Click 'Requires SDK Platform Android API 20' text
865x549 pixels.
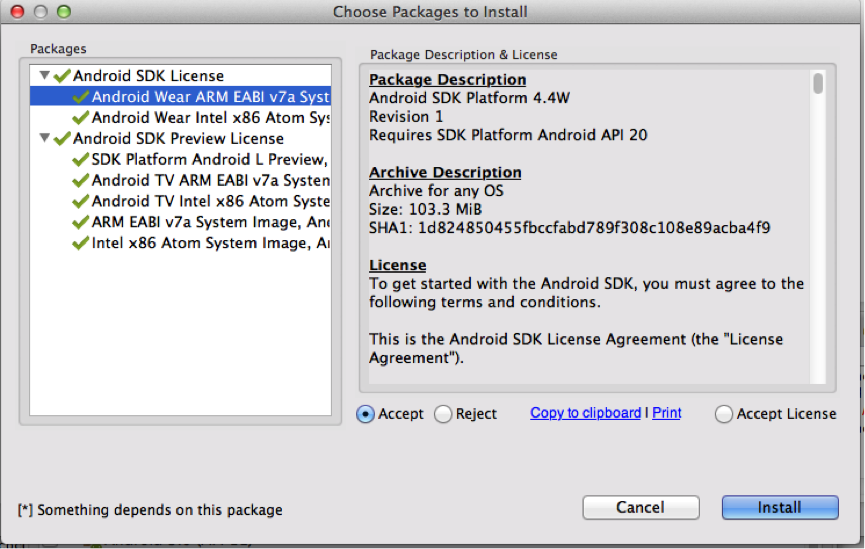point(508,135)
